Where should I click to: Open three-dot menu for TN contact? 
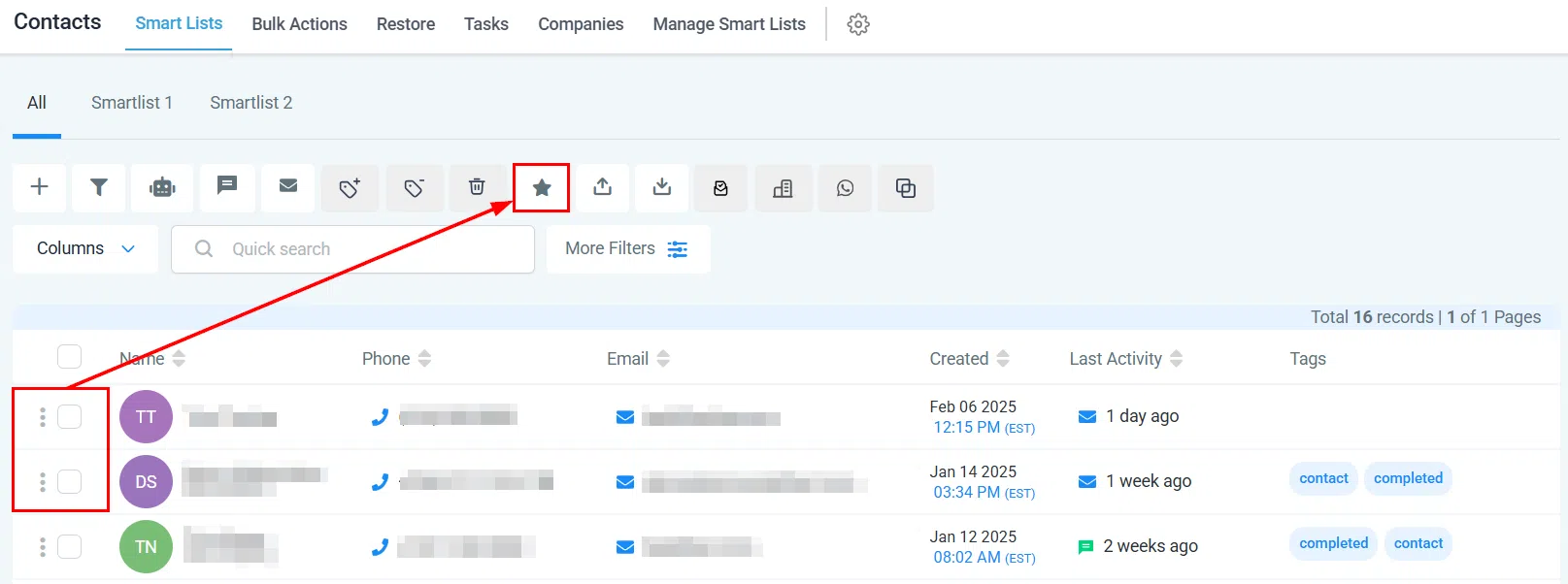click(x=42, y=547)
